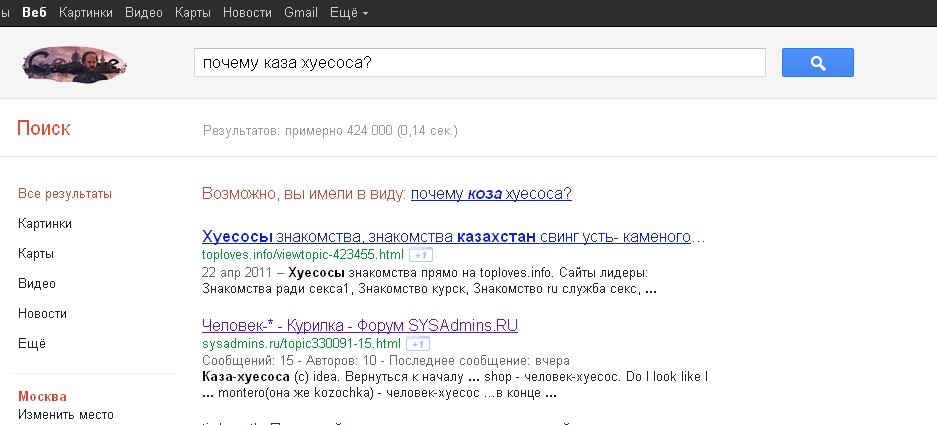Screen dimensions: 937x425
Task: Click the Москва location label
Action: pos(42,396)
